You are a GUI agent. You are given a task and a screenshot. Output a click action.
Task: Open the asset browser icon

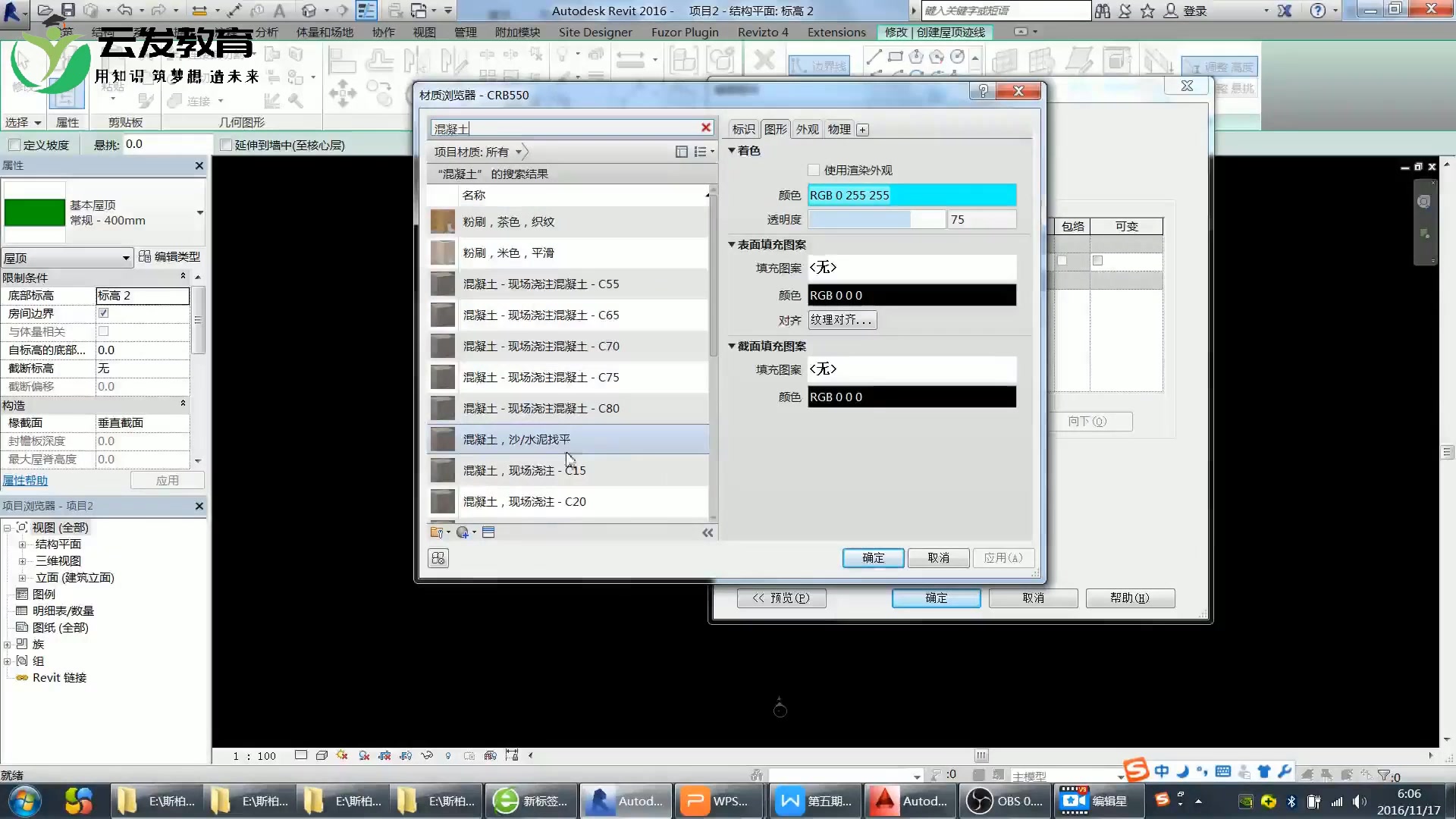(489, 532)
